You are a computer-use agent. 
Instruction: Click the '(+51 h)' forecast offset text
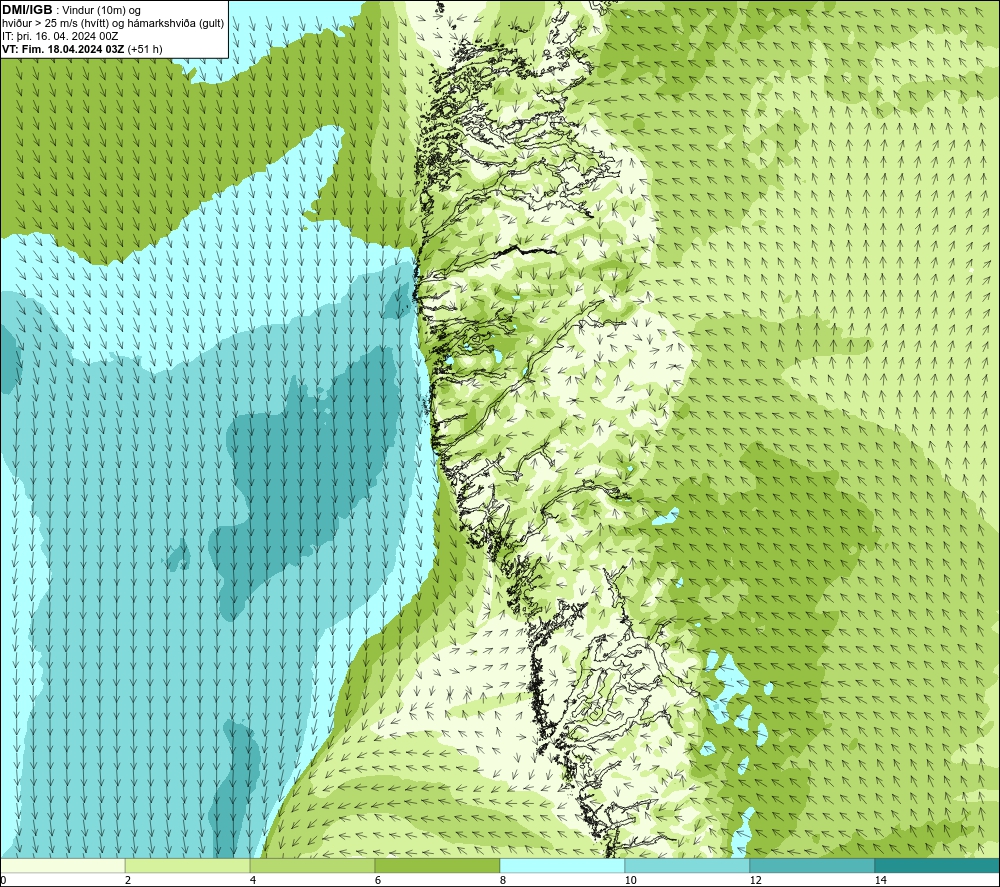click(145, 49)
